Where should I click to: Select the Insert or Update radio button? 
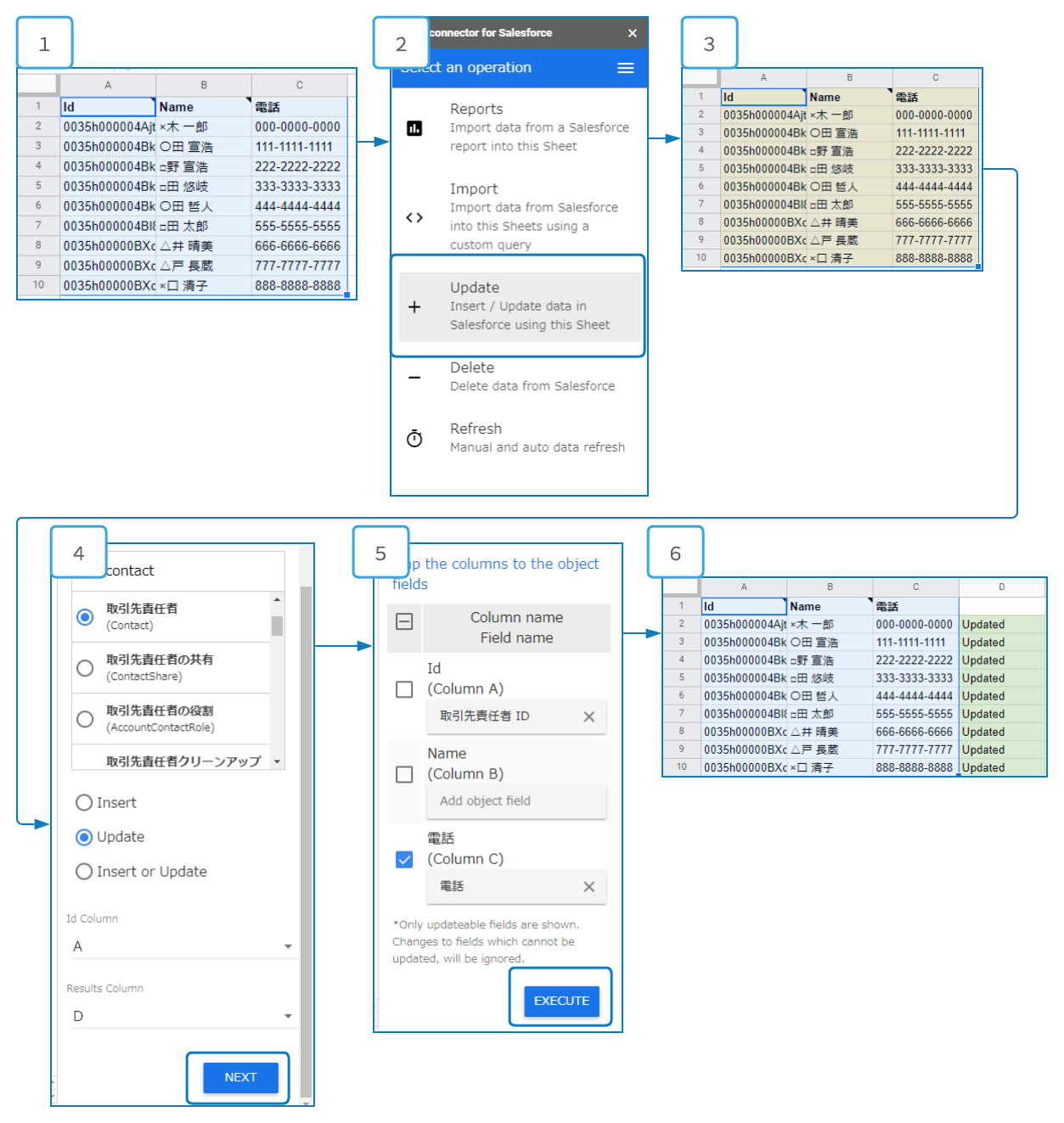(84, 872)
